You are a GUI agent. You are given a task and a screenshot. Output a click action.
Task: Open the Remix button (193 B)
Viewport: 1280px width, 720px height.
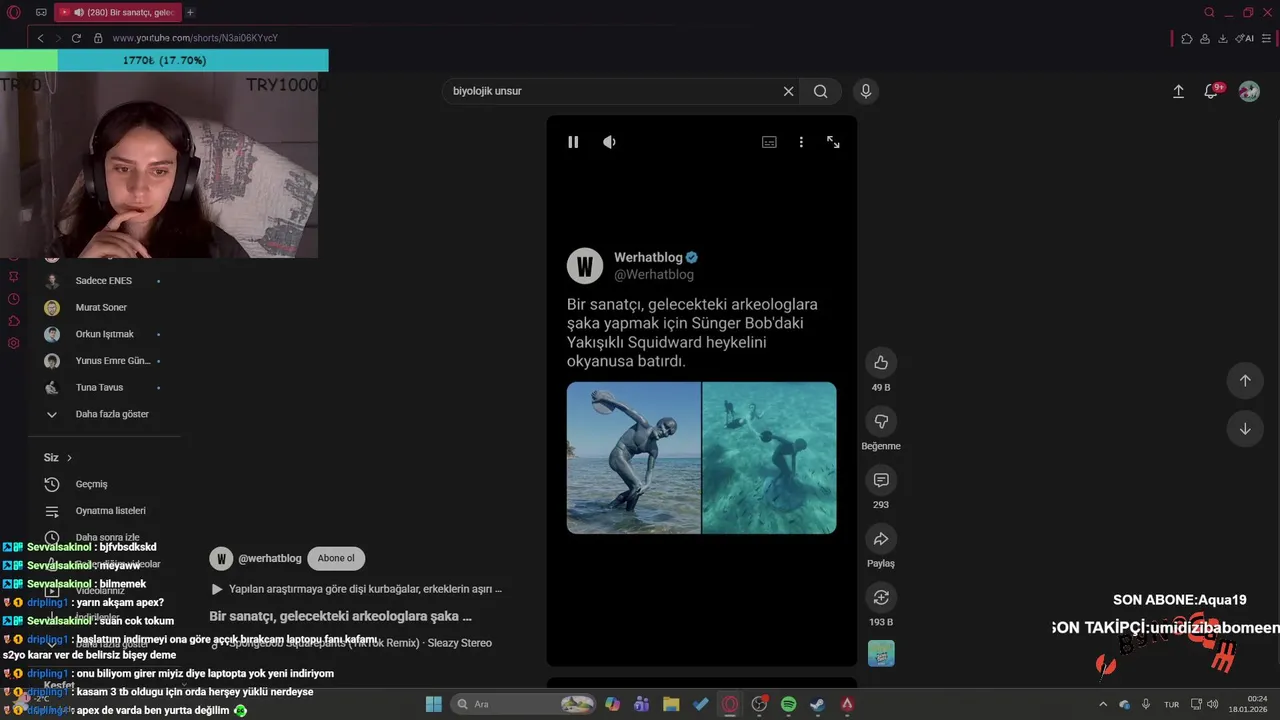point(881,597)
